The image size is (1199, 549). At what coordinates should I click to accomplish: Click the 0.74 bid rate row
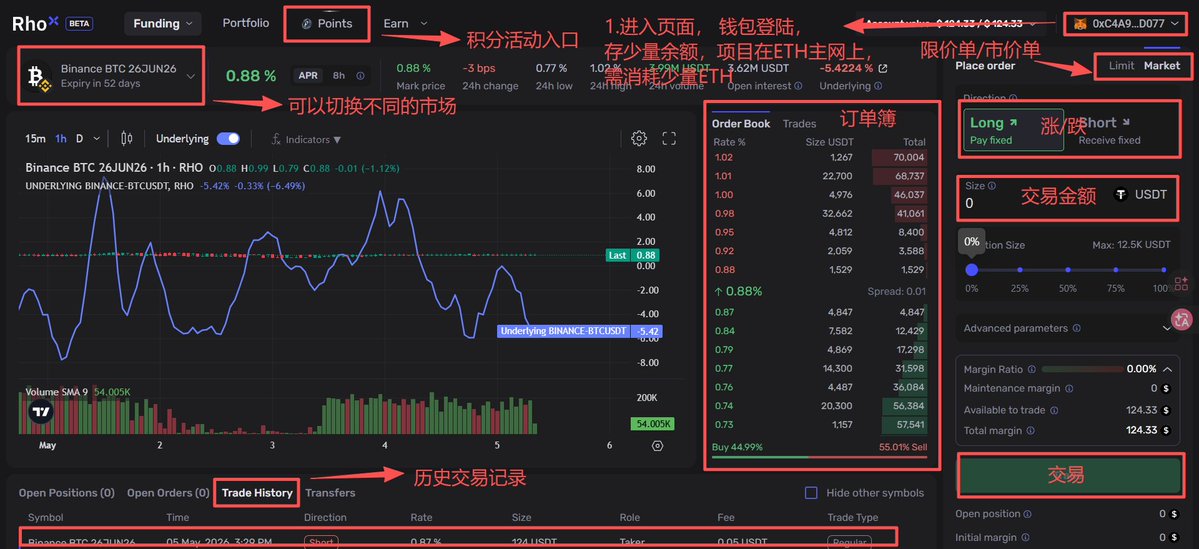click(x=819, y=406)
